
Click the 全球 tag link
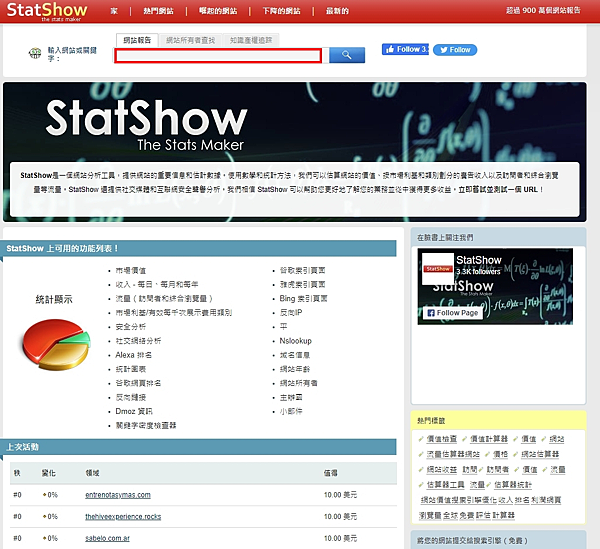pos(450,515)
